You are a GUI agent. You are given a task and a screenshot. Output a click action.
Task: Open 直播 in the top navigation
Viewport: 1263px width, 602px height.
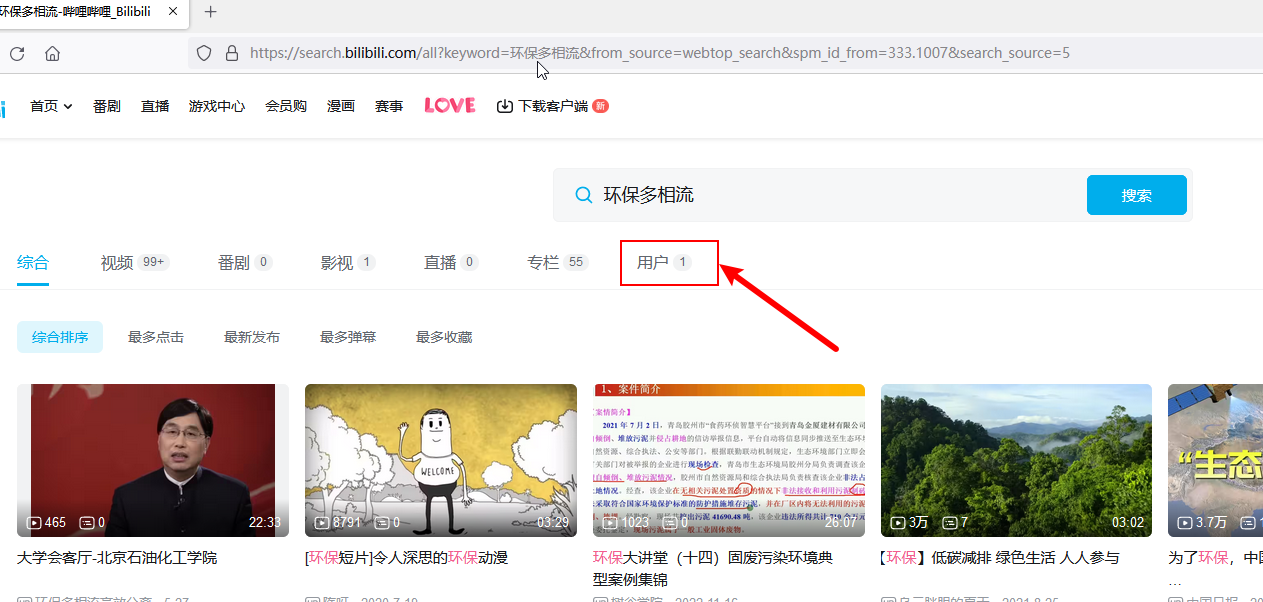pos(155,106)
